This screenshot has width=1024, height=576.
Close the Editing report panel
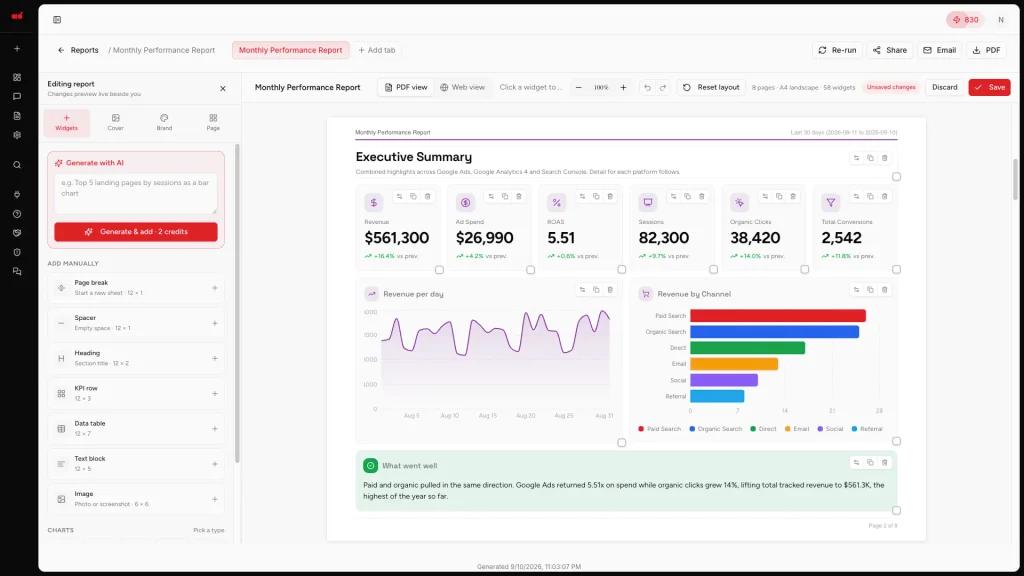point(223,89)
